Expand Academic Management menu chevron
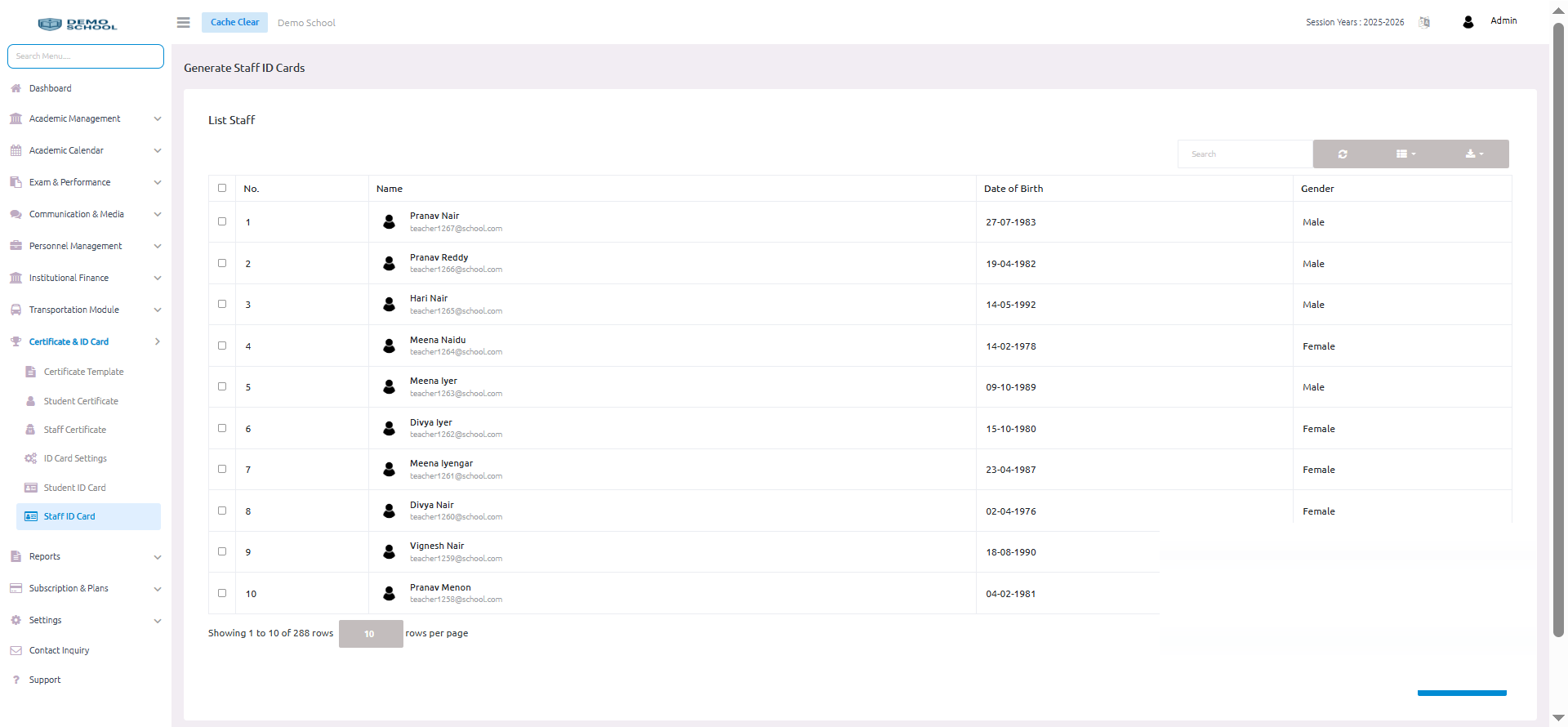Viewport: 1568px width, 727px height. [x=158, y=118]
